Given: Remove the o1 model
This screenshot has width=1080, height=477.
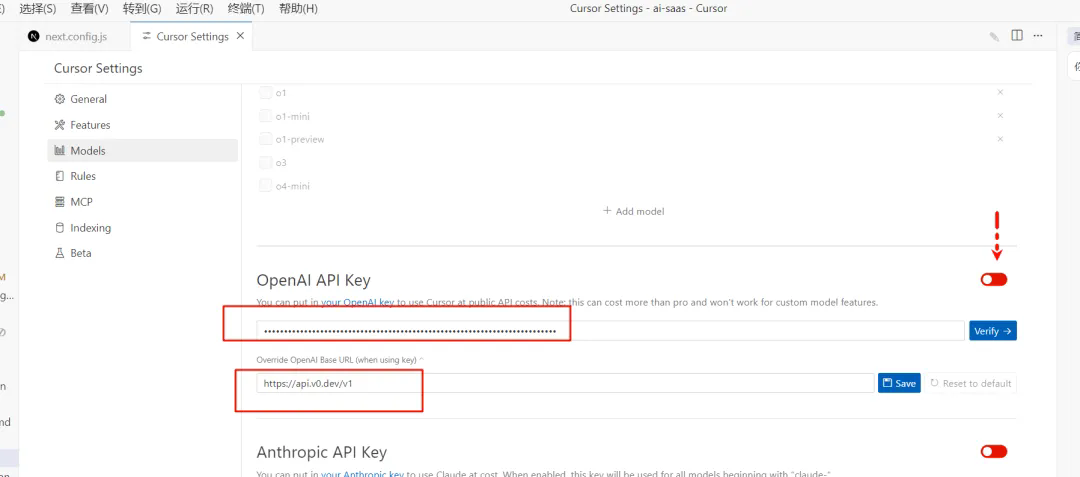Looking at the screenshot, I should (1000, 92).
